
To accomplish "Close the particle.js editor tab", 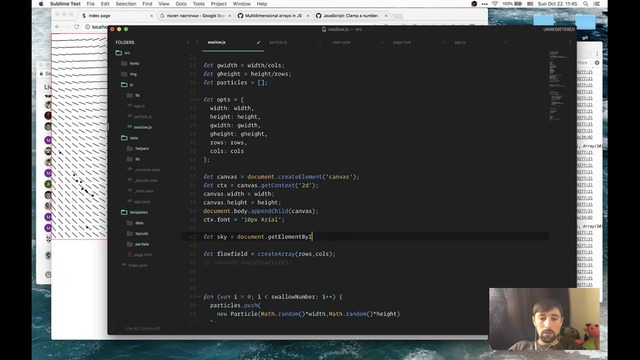I will 320,42.
